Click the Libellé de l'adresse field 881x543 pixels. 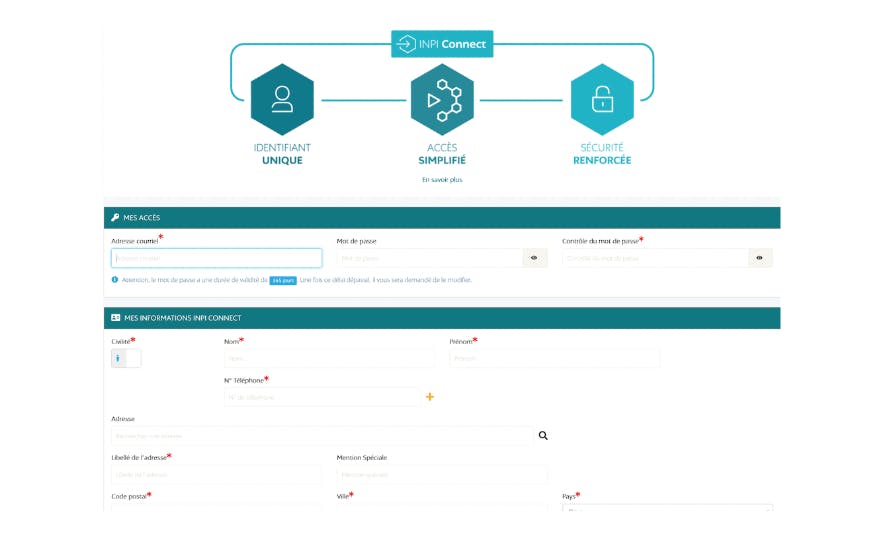click(x=216, y=474)
